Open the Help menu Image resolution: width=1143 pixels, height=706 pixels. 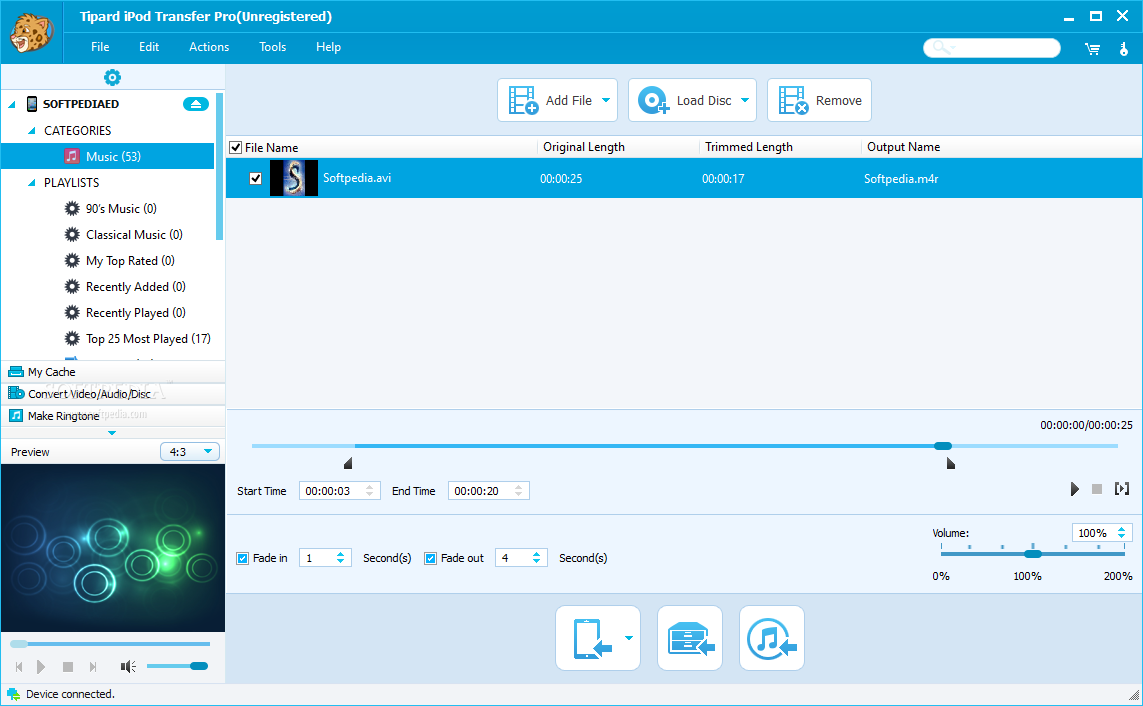pos(328,47)
